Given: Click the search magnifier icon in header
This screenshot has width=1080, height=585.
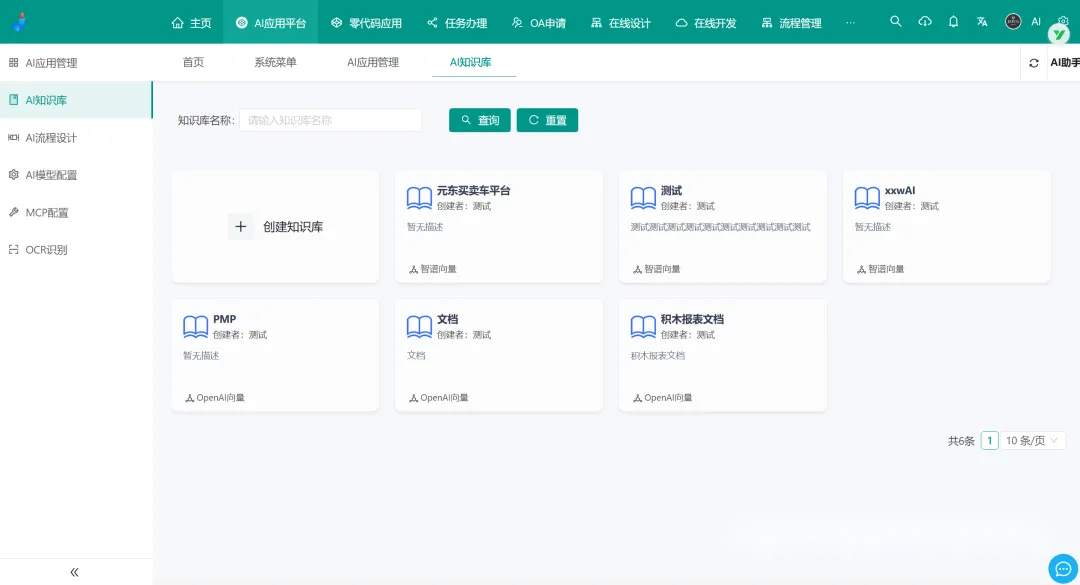Looking at the screenshot, I should point(896,22).
